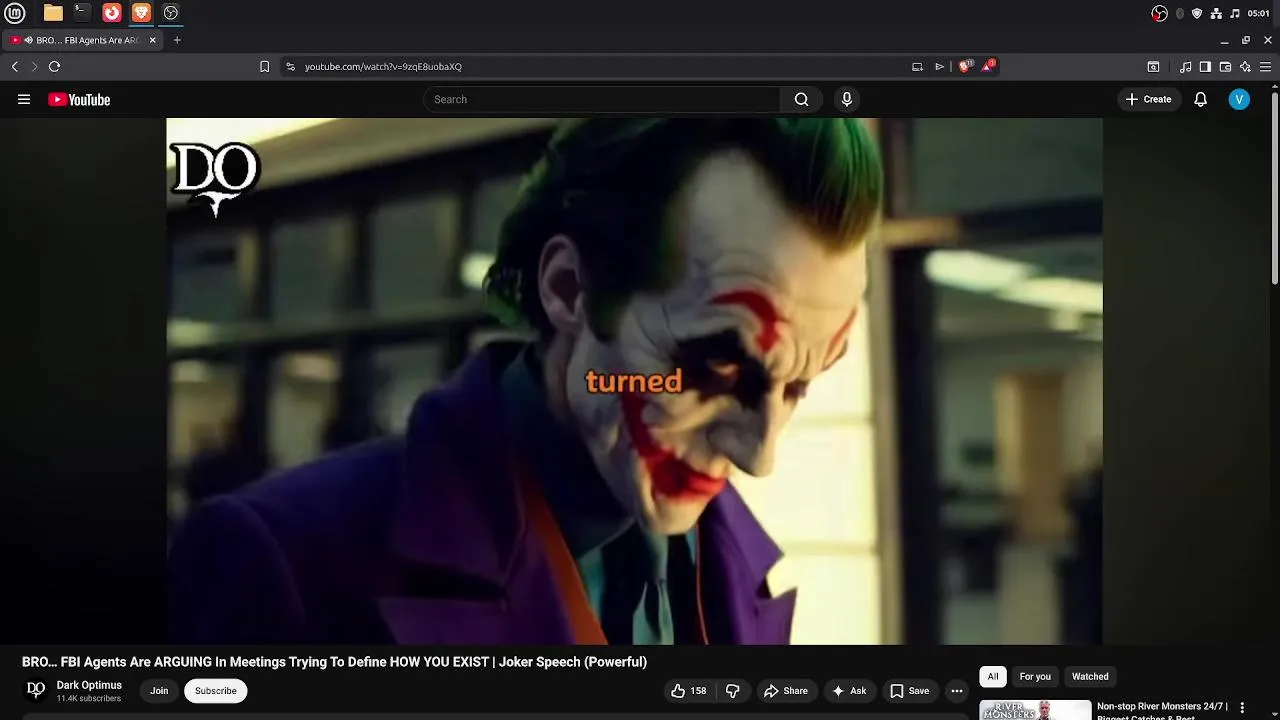Reload the current page
The width and height of the screenshot is (1280, 720).
(x=54, y=66)
